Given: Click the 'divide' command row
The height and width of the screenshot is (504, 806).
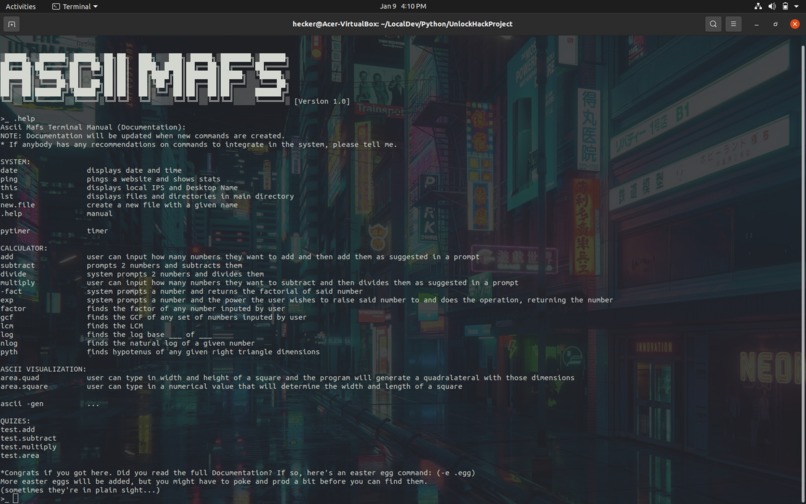Looking at the screenshot, I should click(132, 274).
